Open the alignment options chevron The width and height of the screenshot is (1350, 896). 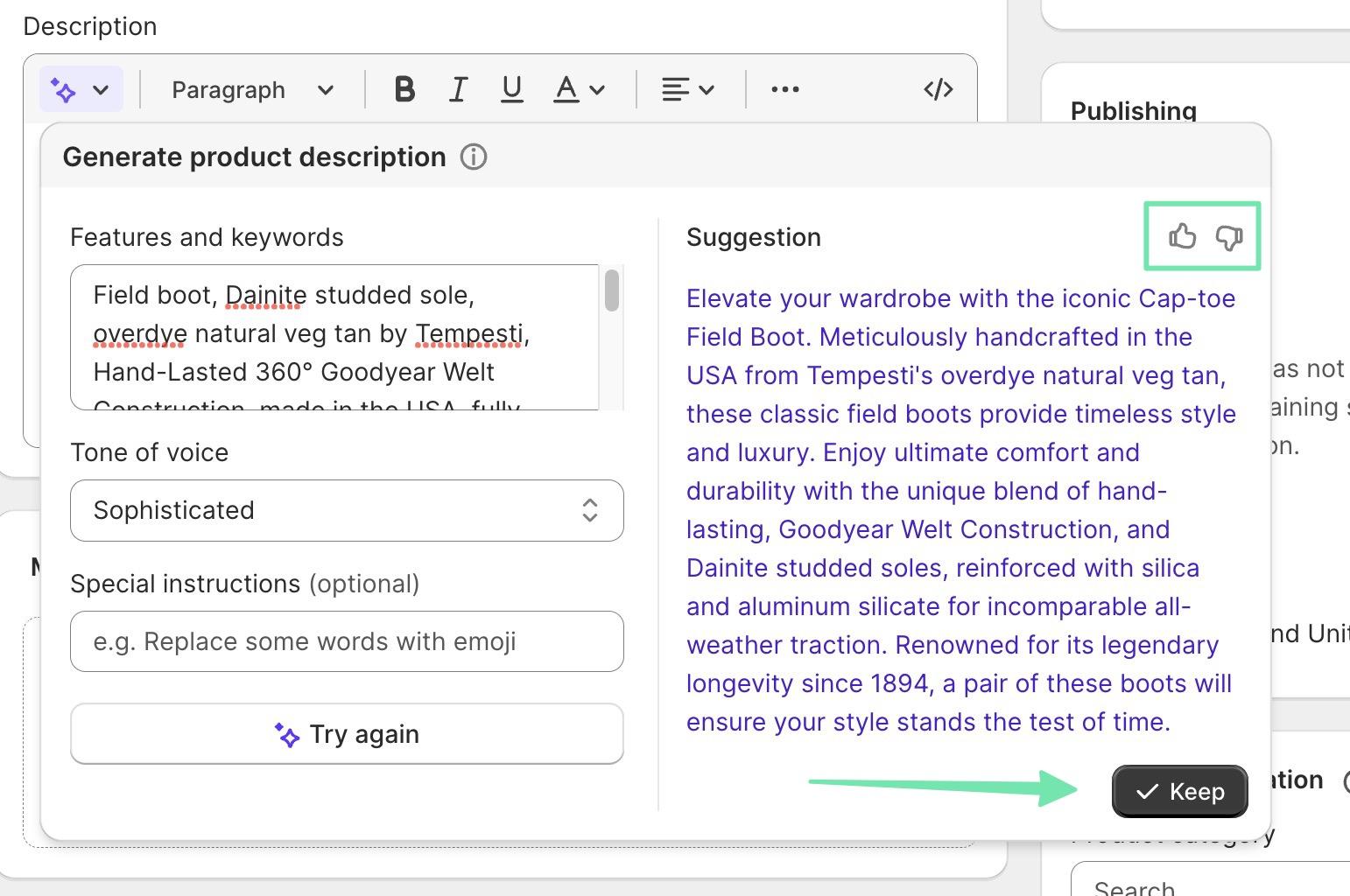click(706, 88)
